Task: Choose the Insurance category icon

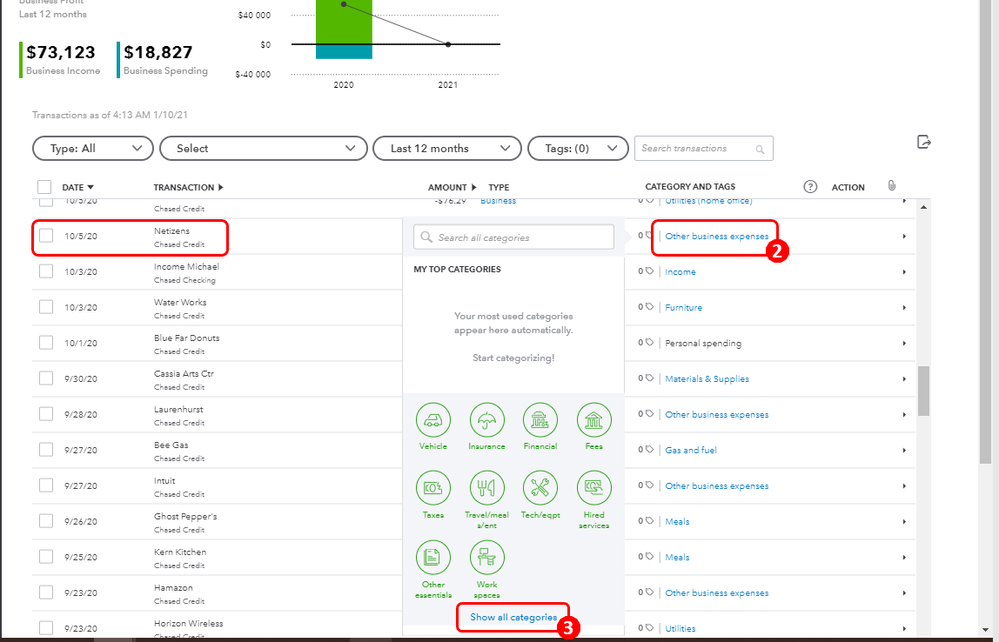Action: coord(487,420)
